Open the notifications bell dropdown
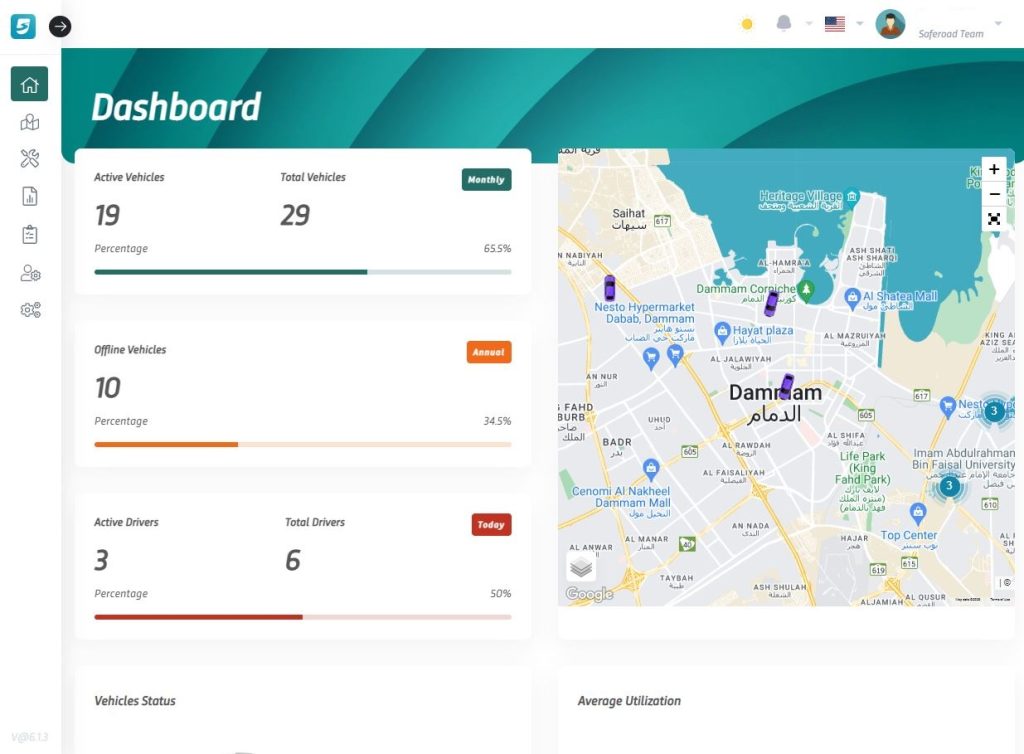The height and width of the screenshot is (754, 1024). pyautogui.click(x=784, y=24)
